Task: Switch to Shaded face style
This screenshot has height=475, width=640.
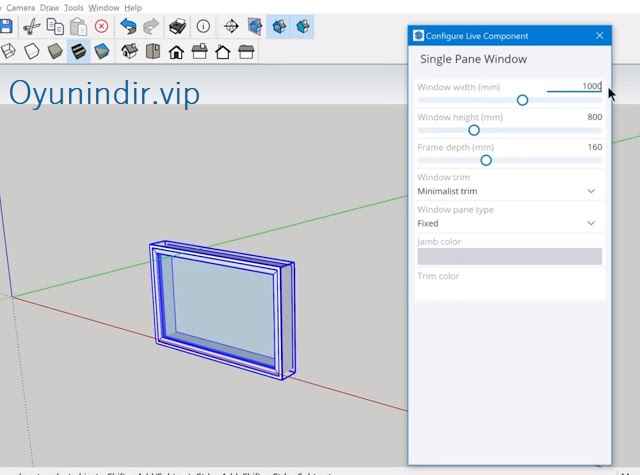Action: [55, 51]
